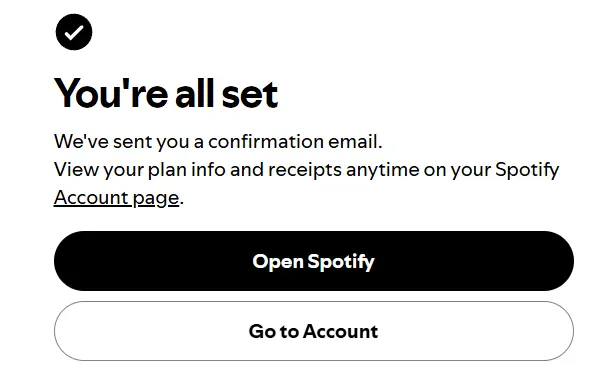Click the word "page" in the underlined link
Viewport: 602px width, 391px height.
pyautogui.click(x=156, y=199)
